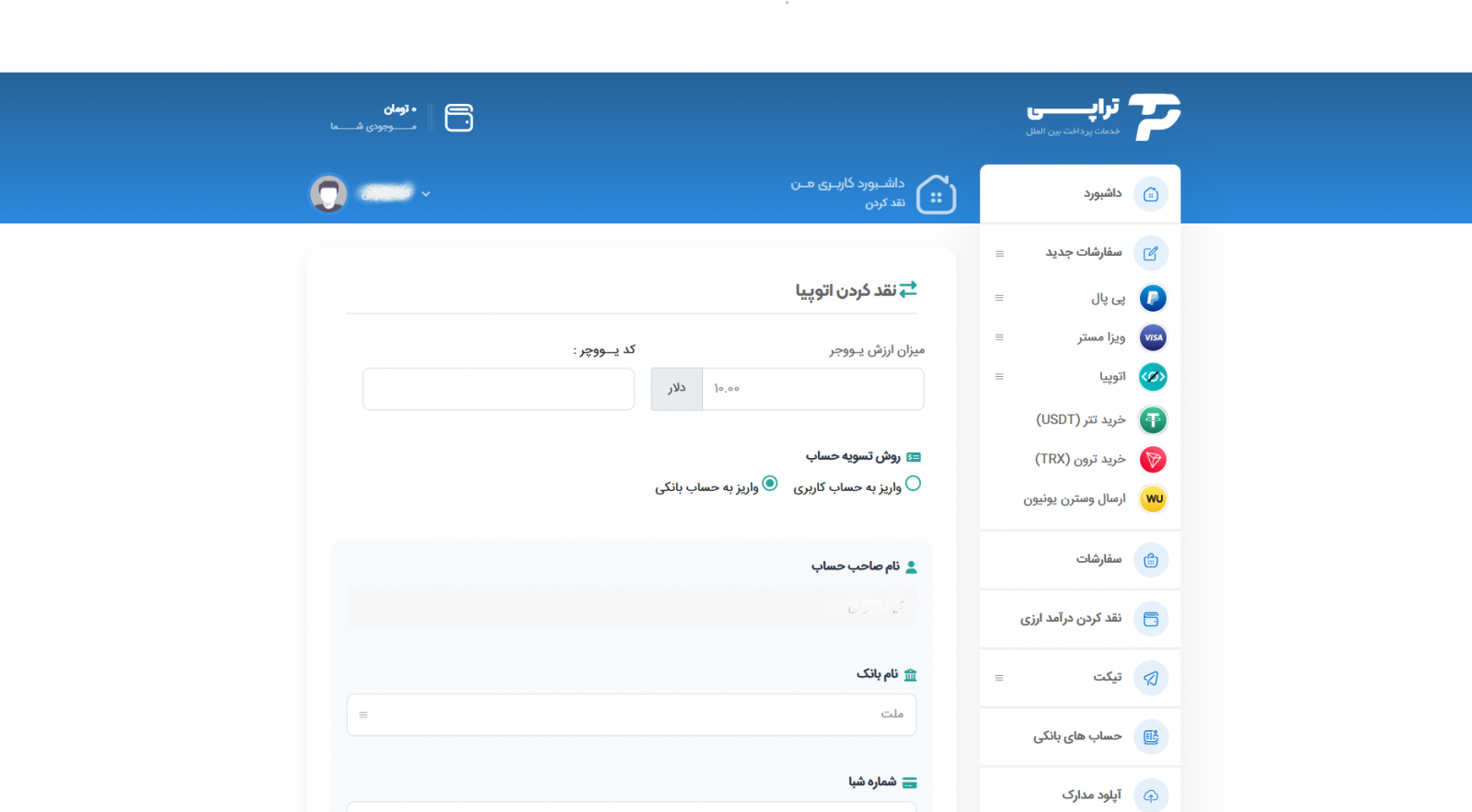The height and width of the screenshot is (812, 1472).
Task: Focus the میزان ارزش یـووچر amount field
Action: pyautogui.click(x=813, y=389)
